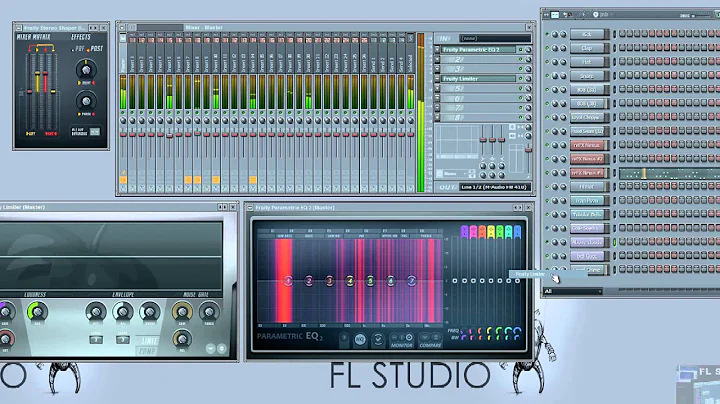Screen dimensions: 720x404
Task: Click the Noise Gate gain knob in Limiter
Action: pyautogui.click(x=182, y=312)
